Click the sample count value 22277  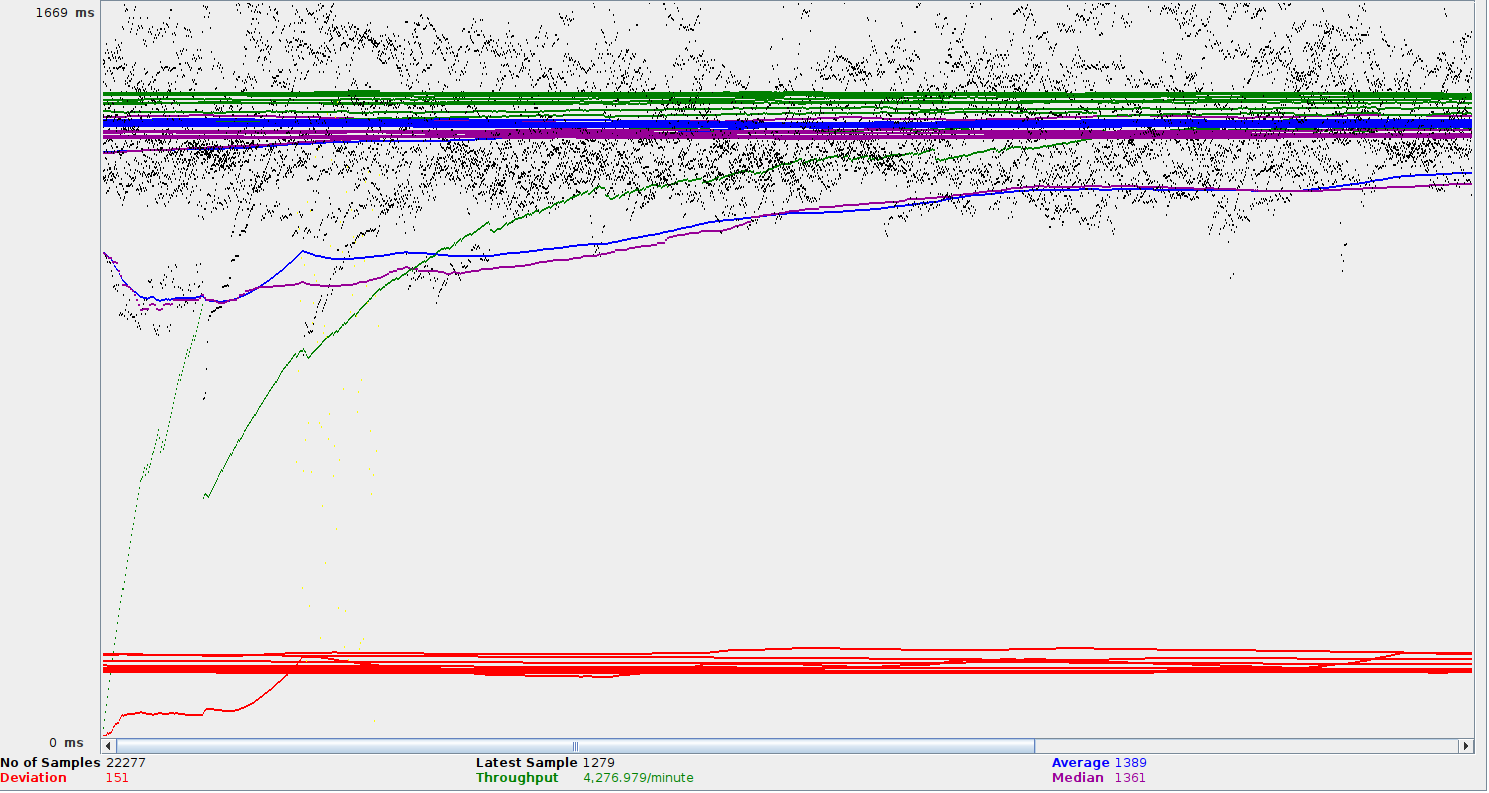126,763
